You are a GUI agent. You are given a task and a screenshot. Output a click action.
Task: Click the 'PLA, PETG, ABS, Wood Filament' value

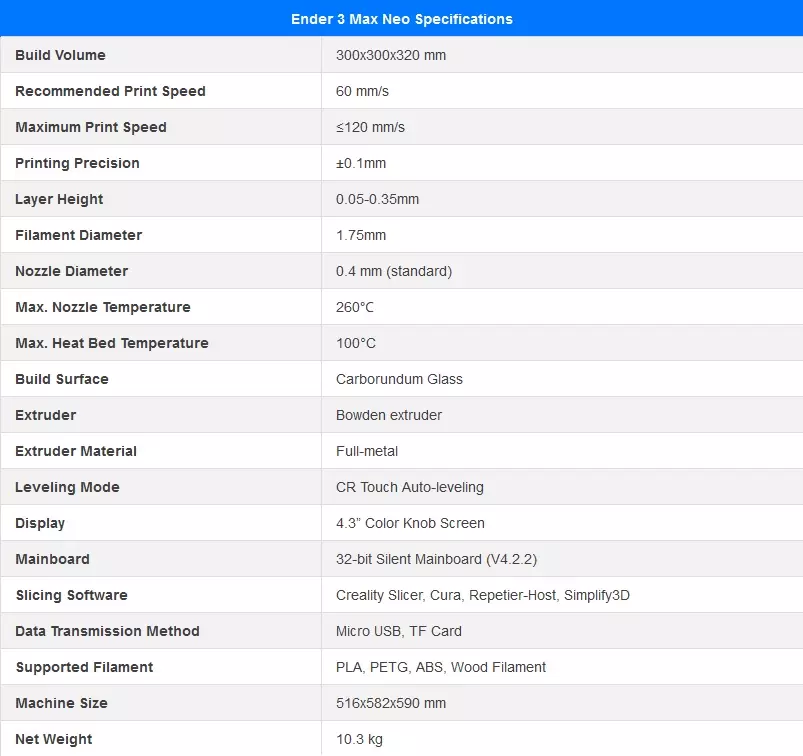click(x=441, y=667)
